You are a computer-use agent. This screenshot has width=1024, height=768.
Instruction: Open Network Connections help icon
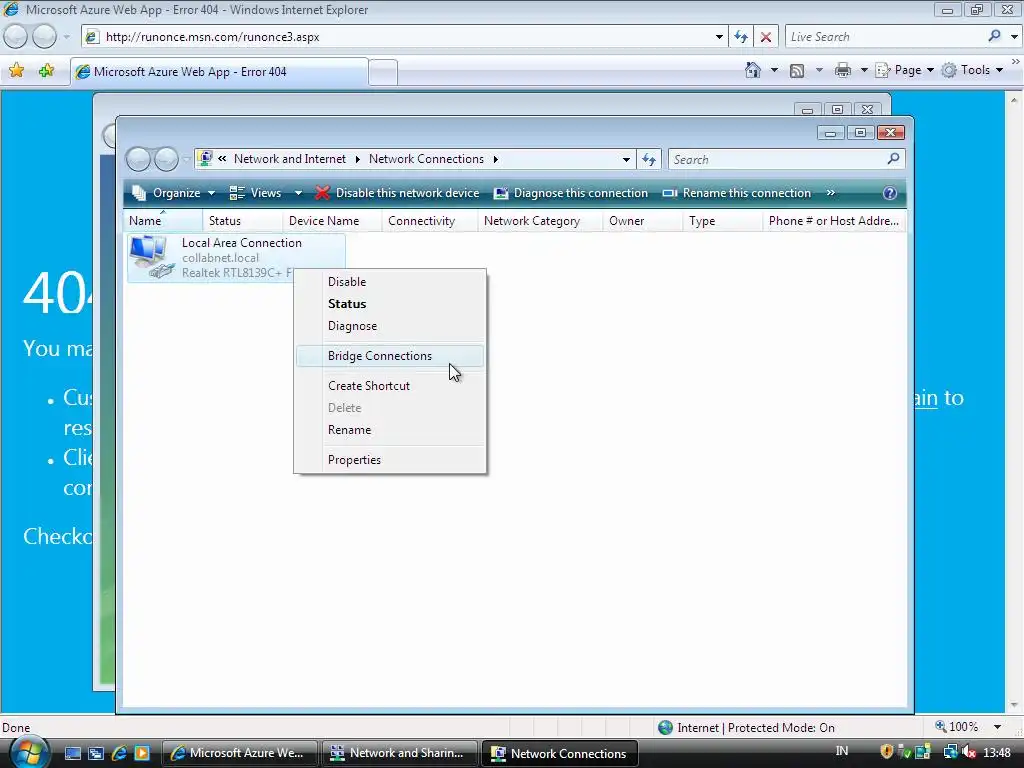889,193
